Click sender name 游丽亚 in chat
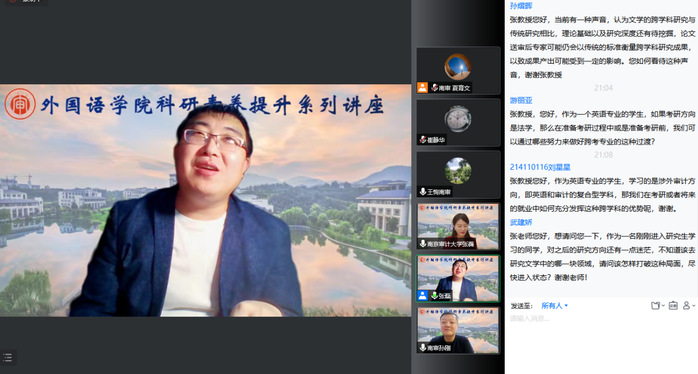The width and height of the screenshot is (698, 374). (521, 101)
